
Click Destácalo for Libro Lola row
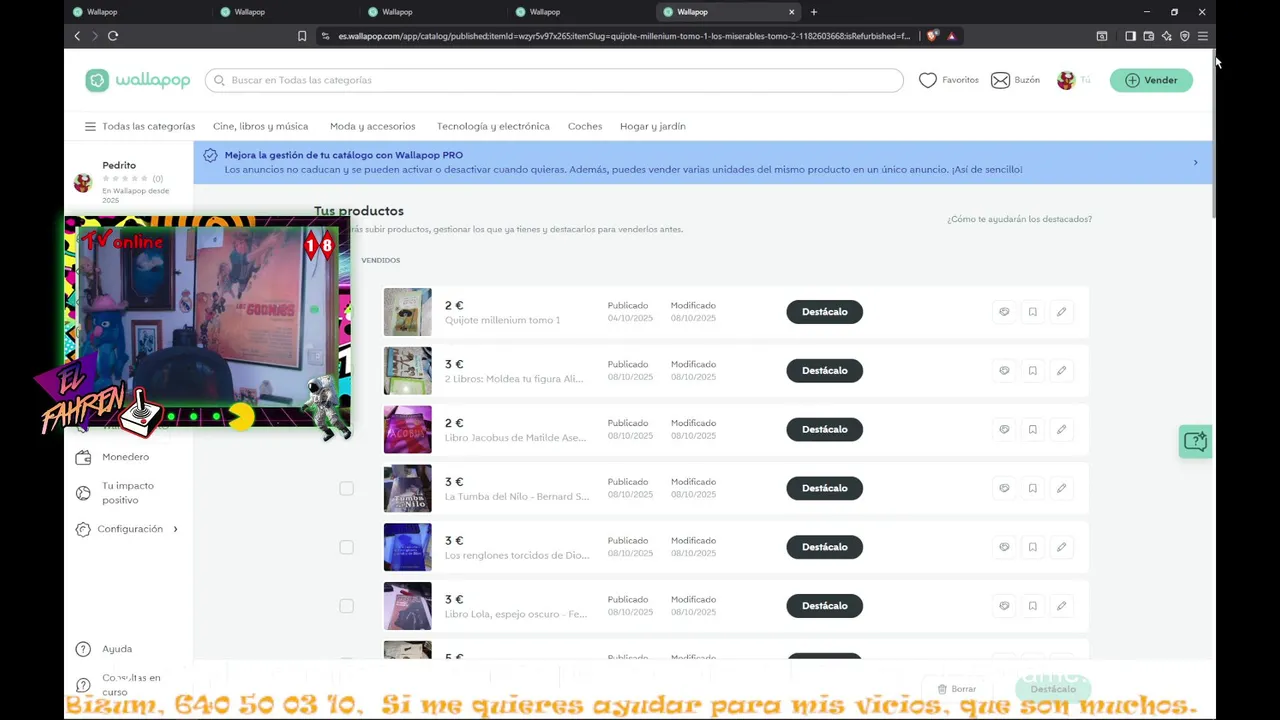tap(824, 606)
